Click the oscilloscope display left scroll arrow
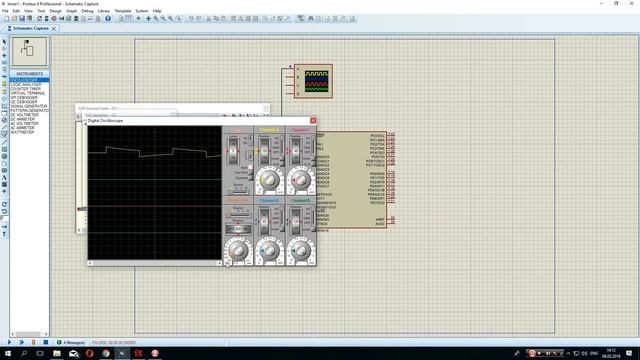Image resolution: width=640 pixels, height=360 pixels. point(90,263)
